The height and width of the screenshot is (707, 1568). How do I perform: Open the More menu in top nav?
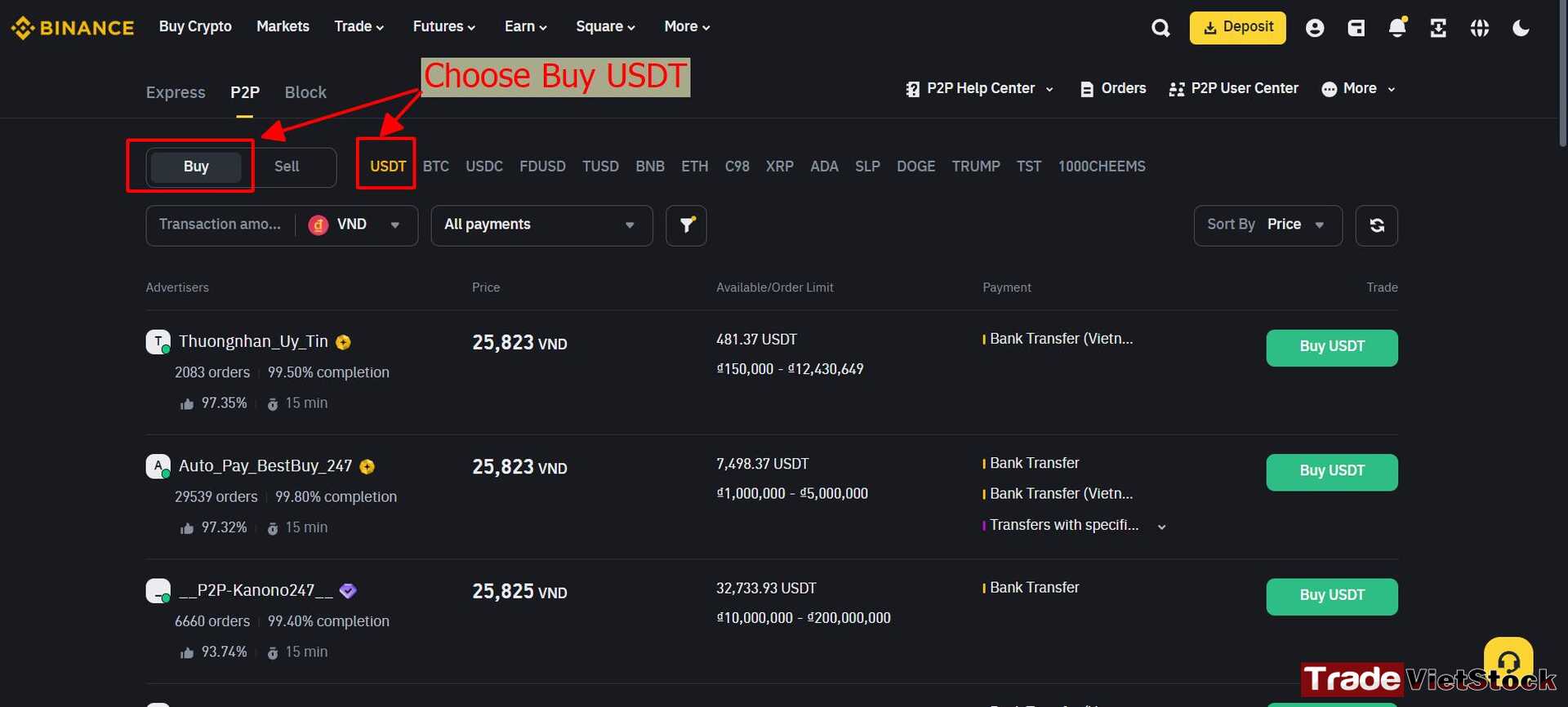click(687, 27)
